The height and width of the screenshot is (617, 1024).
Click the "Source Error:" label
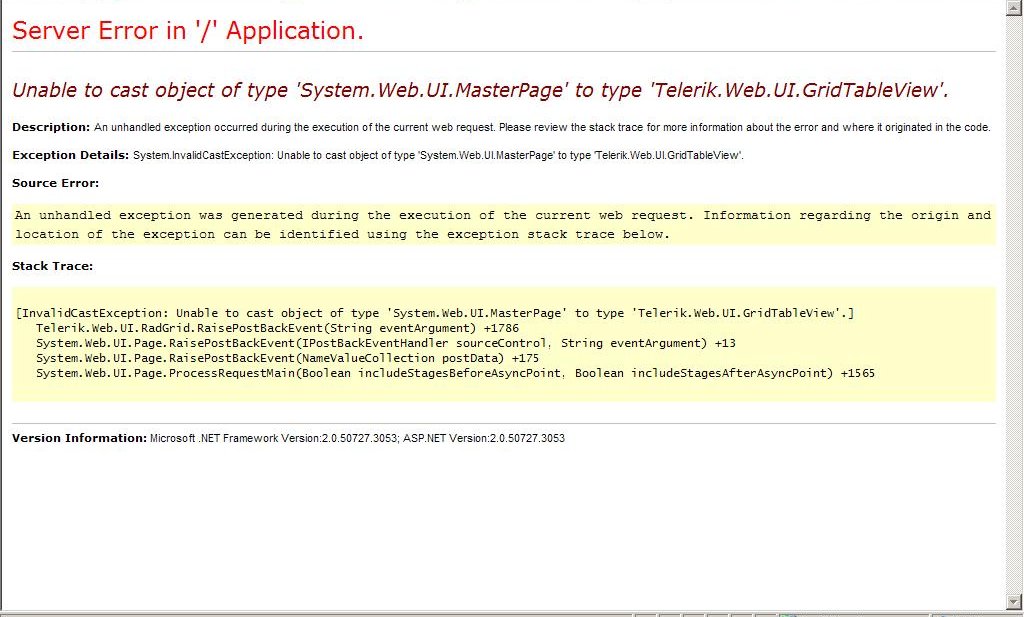point(56,183)
